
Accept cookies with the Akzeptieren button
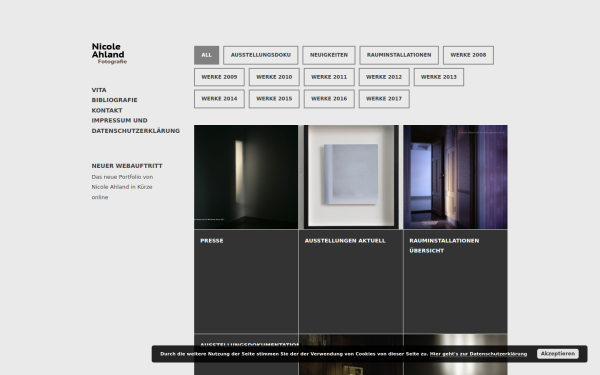[x=558, y=354]
